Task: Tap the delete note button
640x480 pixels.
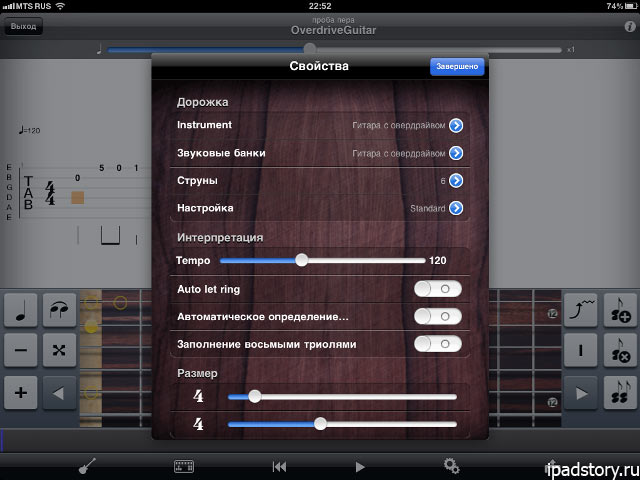Action: pos(620,350)
